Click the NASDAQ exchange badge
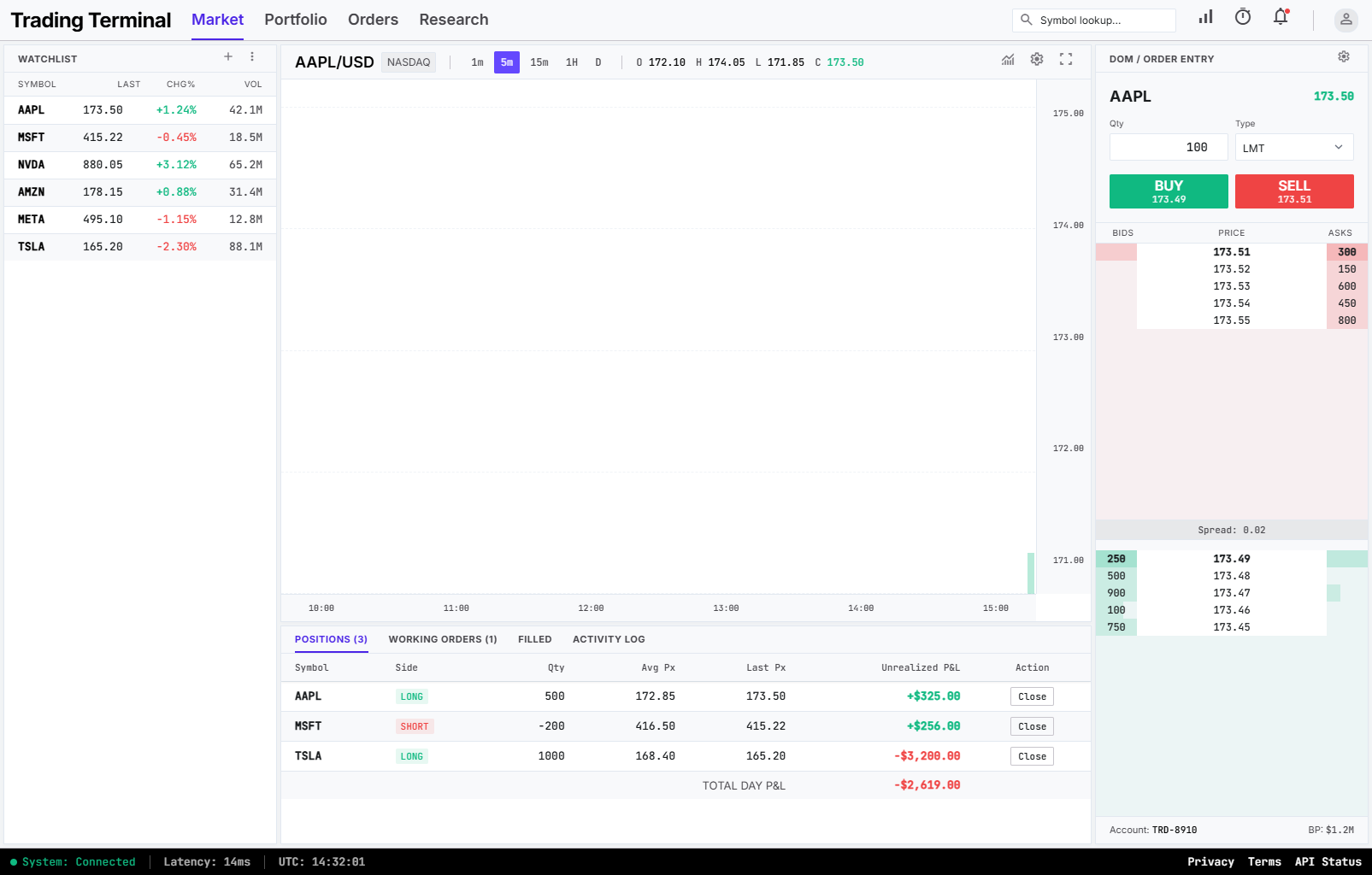Screen dimensions: 1372x875 click(x=409, y=62)
